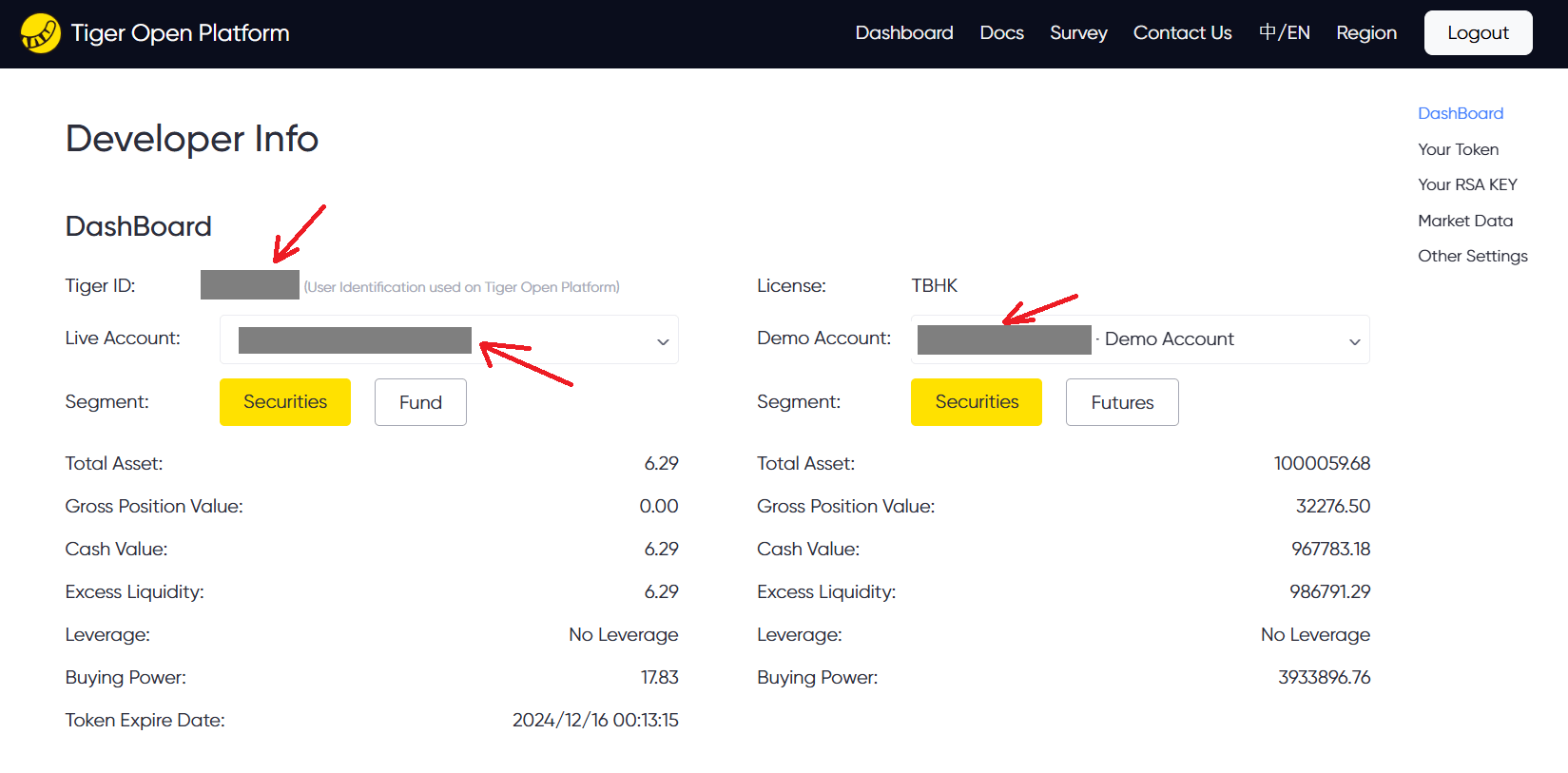This screenshot has width=1568, height=773.
Task: Click the TBHK license value
Action: click(934, 285)
